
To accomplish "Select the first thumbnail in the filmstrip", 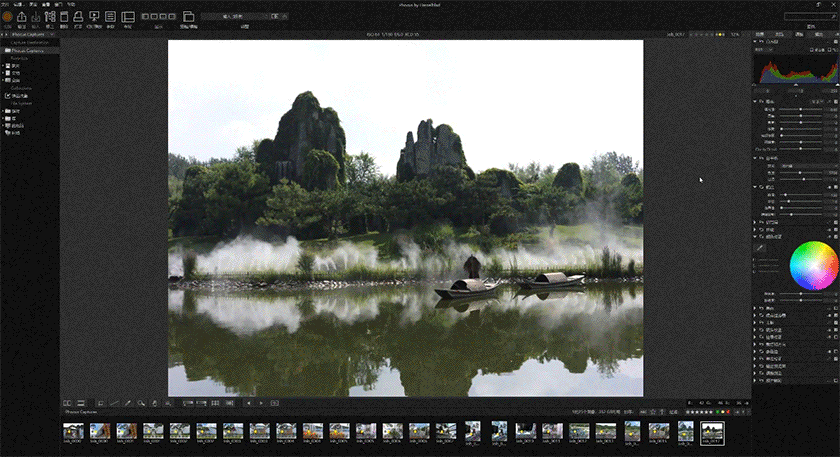I will pos(73,431).
